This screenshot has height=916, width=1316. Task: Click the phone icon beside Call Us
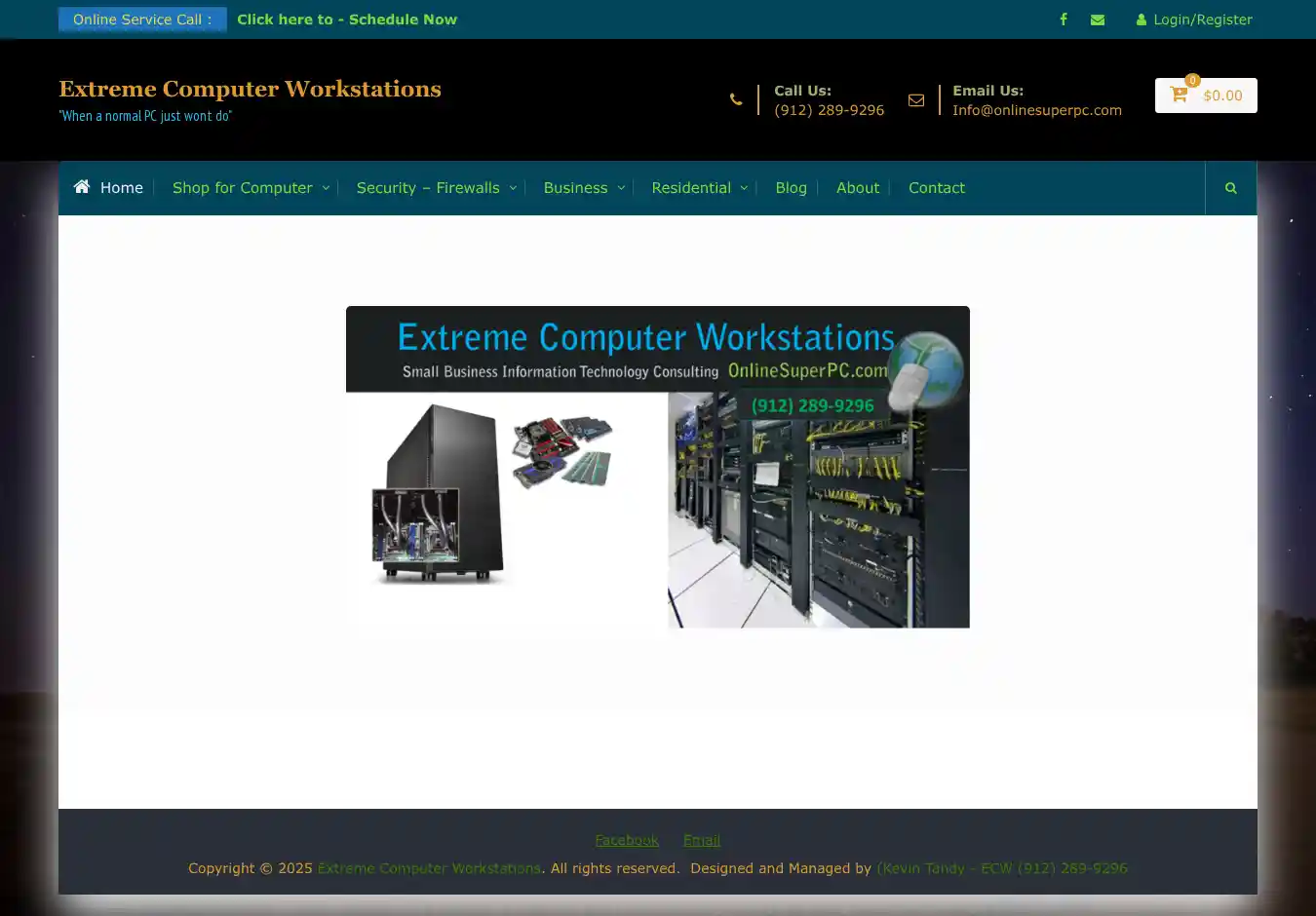[736, 99]
